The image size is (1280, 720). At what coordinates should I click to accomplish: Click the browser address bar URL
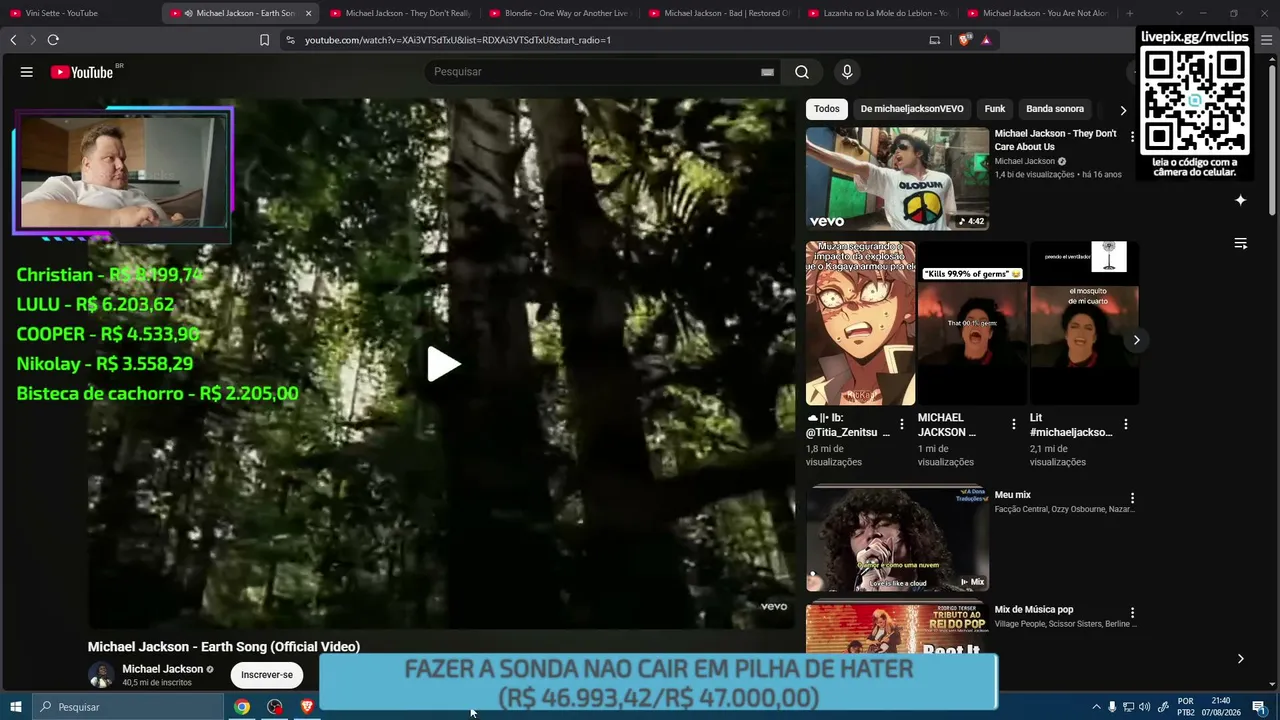[x=458, y=40]
